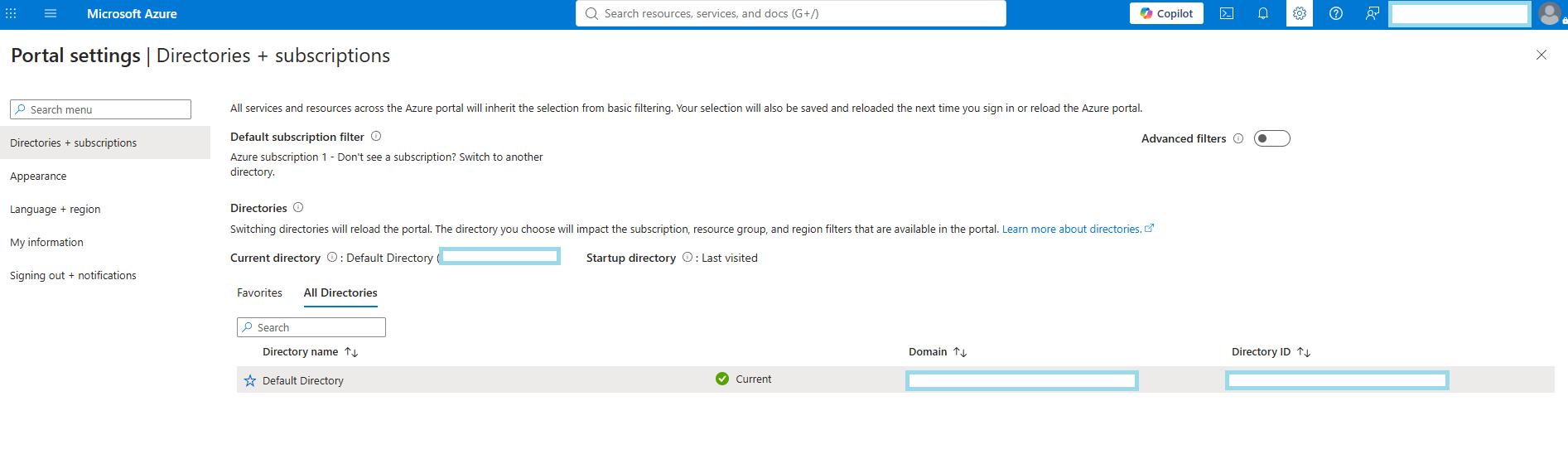
Task: Click 'Azure subscription 1' filter text
Action: pos(278,157)
